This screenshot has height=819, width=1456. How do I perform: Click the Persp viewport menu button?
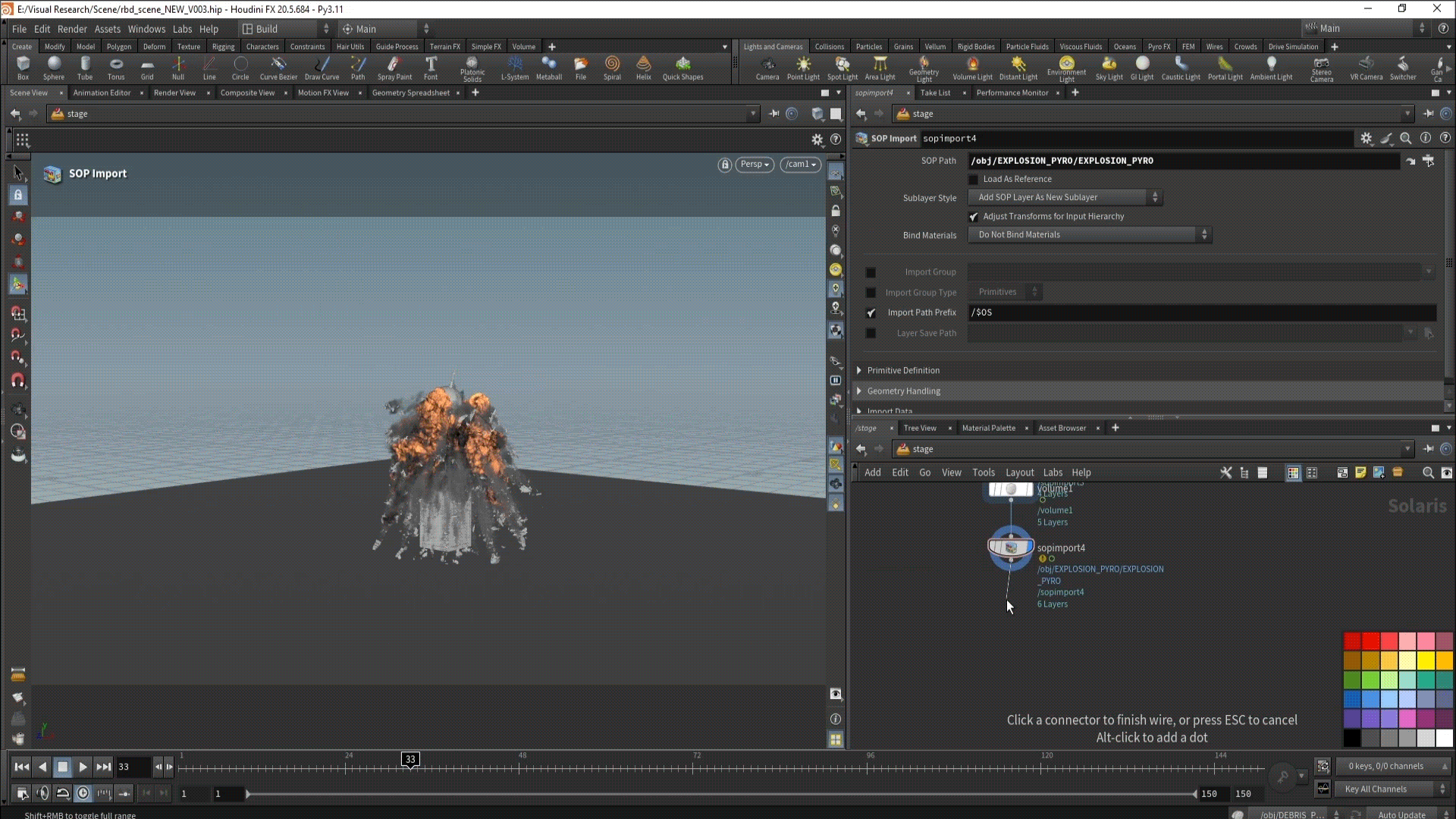754,165
